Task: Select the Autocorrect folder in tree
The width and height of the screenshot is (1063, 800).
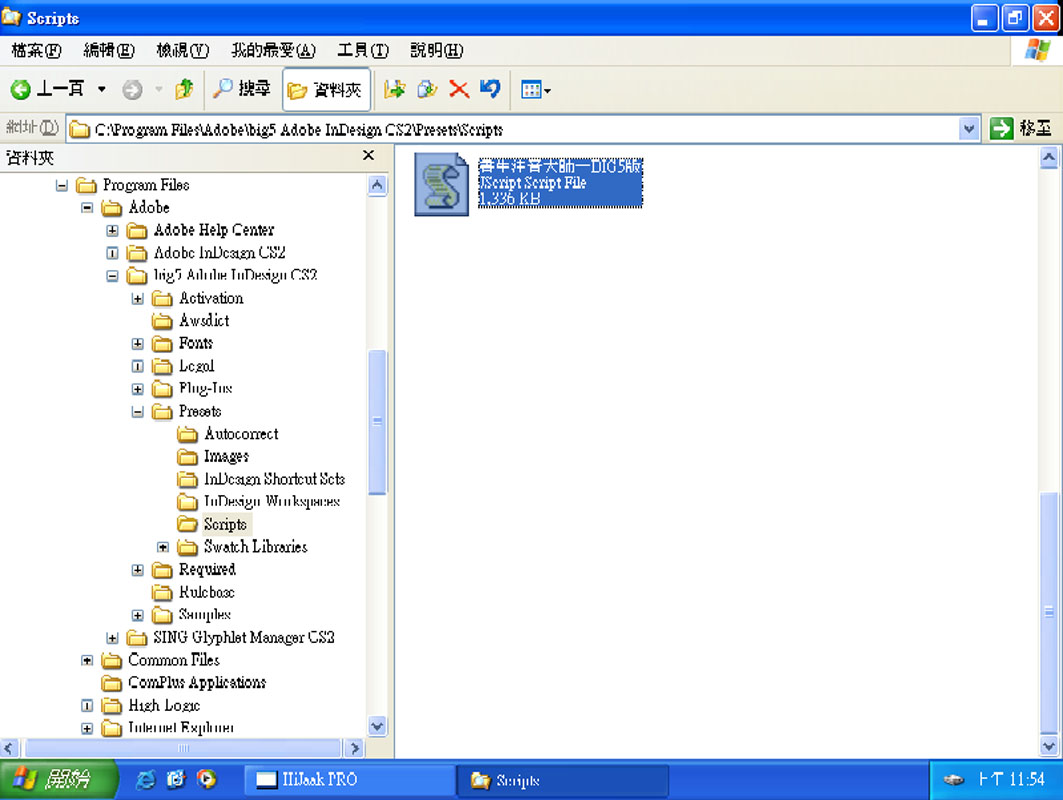Action: [x=240, y=434]
